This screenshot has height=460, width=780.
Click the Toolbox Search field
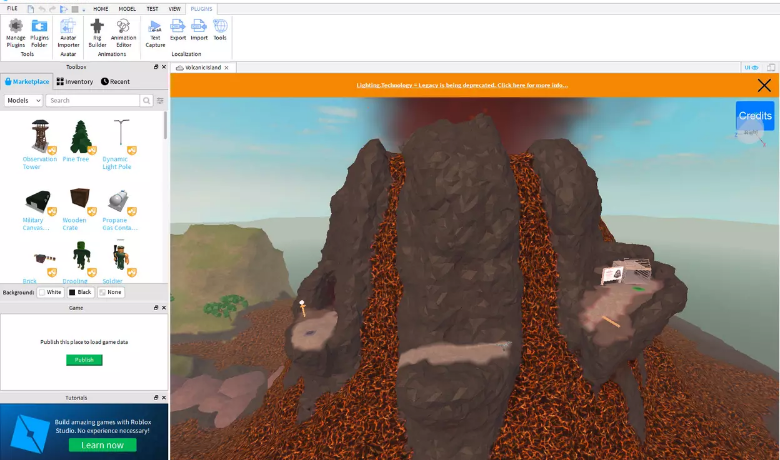tap(93, 100)
